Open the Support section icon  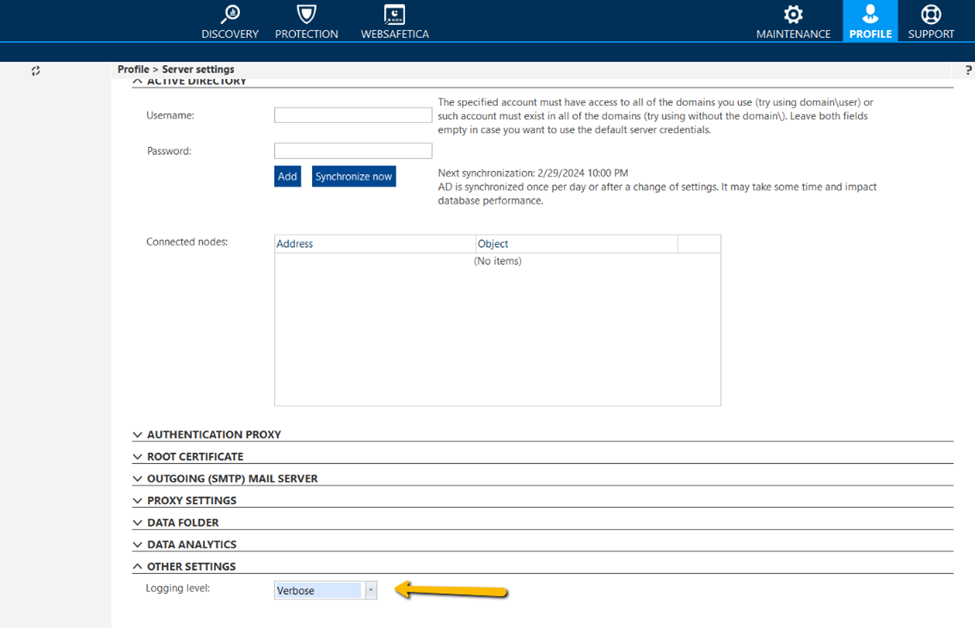tap(930, 20)
